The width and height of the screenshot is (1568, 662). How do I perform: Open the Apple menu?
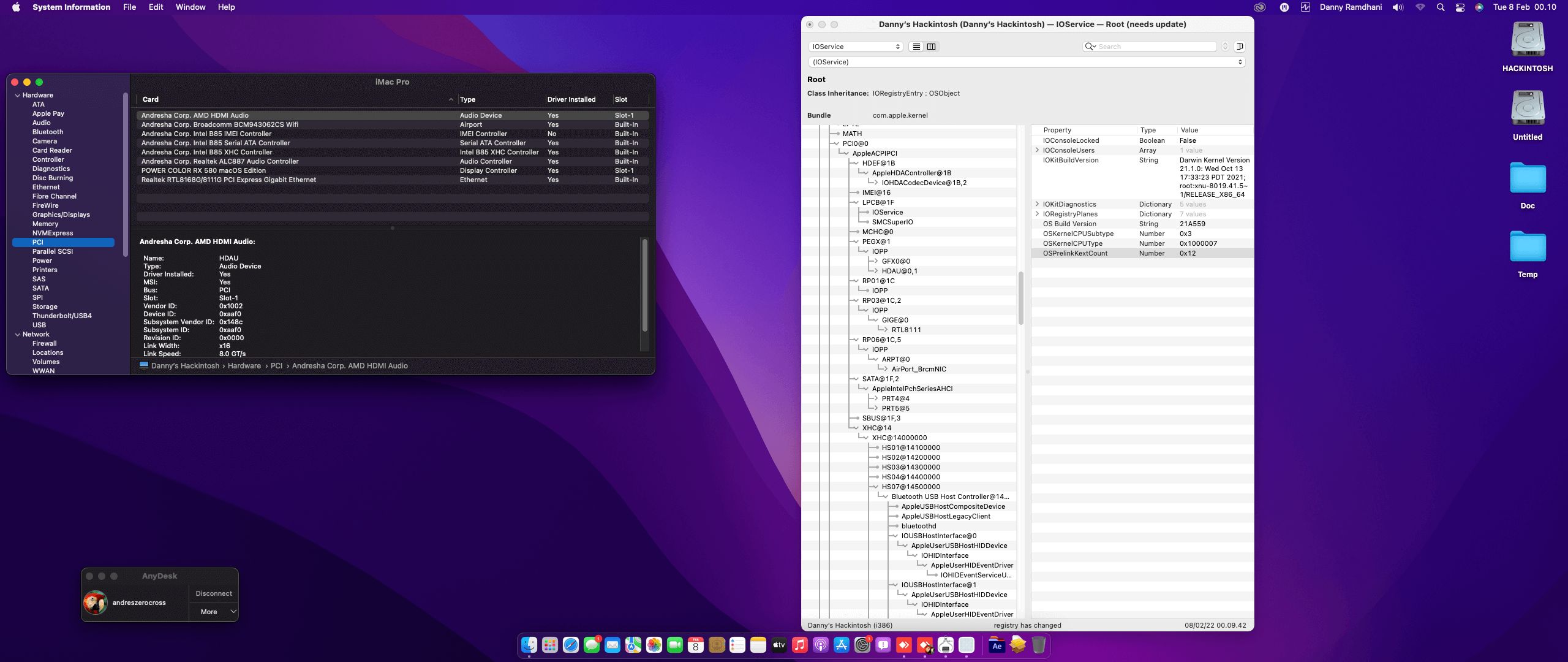coord(16,7)
